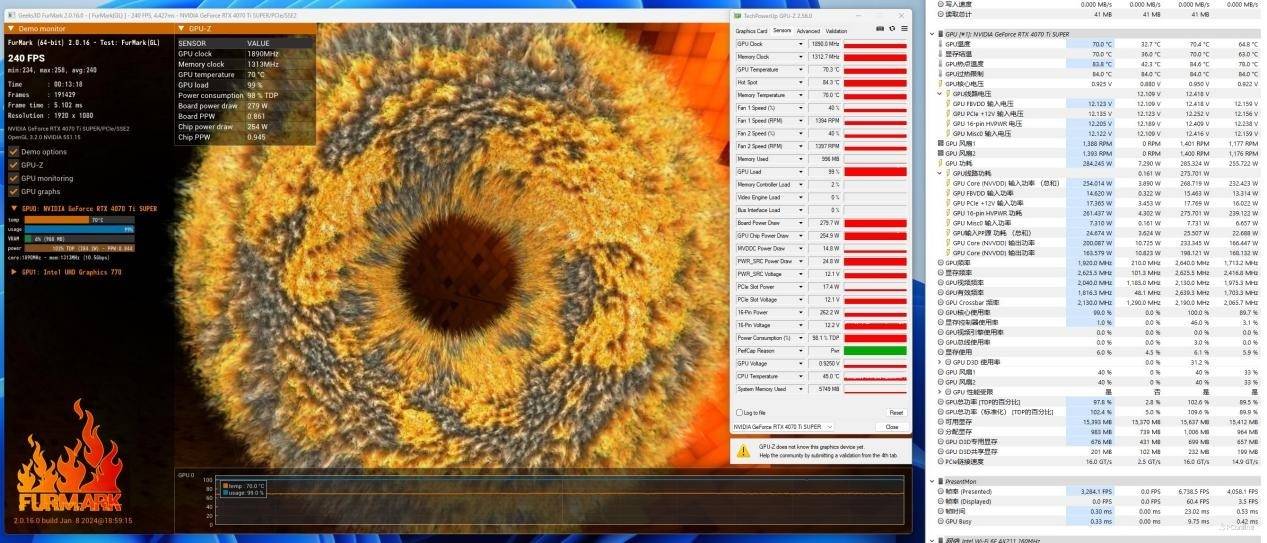Switch to the Graphics Card tab
This screenshot has width=1267, height=543.
751,31
